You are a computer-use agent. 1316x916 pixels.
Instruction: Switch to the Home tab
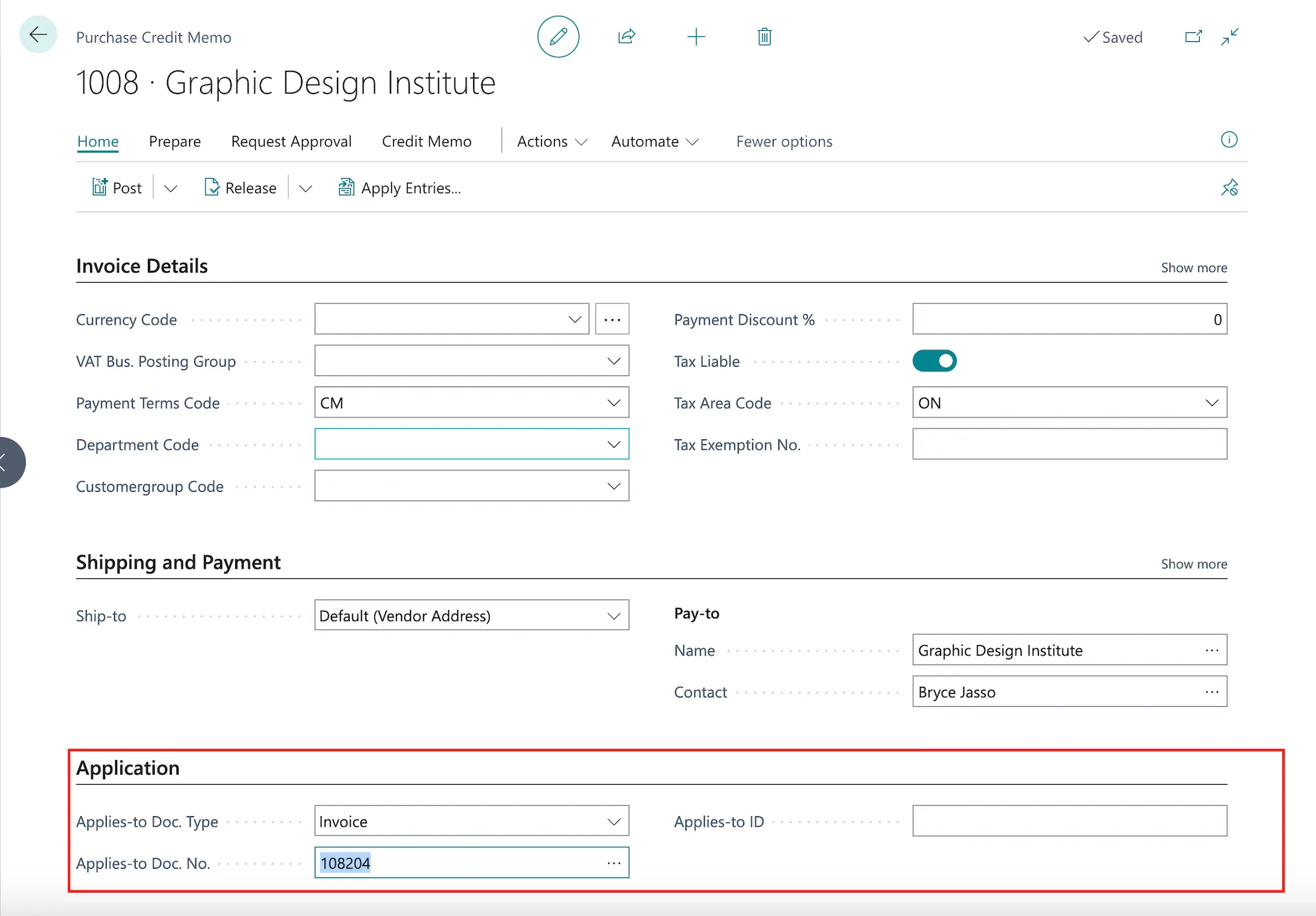coord(98,141)
